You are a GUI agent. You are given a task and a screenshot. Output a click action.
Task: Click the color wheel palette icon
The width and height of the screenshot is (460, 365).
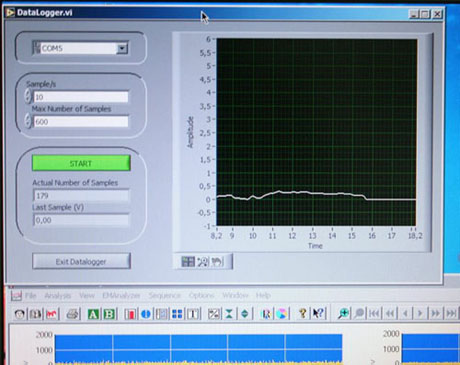(x=282, y=314)
